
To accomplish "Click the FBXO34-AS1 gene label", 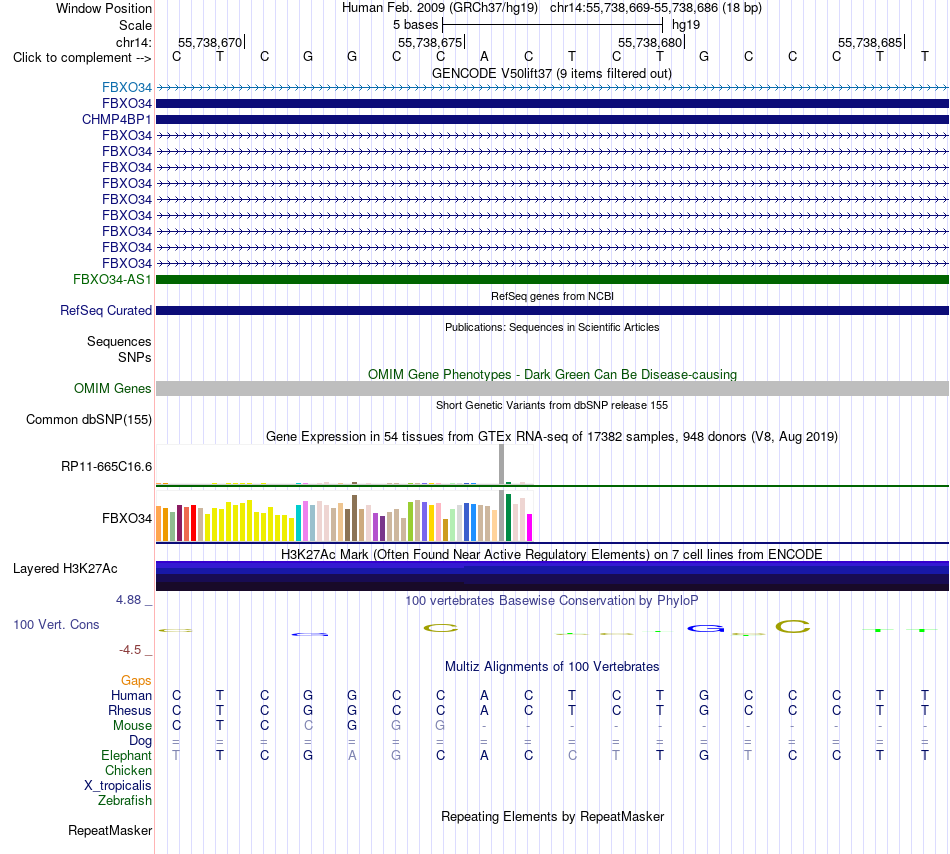I will tap(112, 279).
